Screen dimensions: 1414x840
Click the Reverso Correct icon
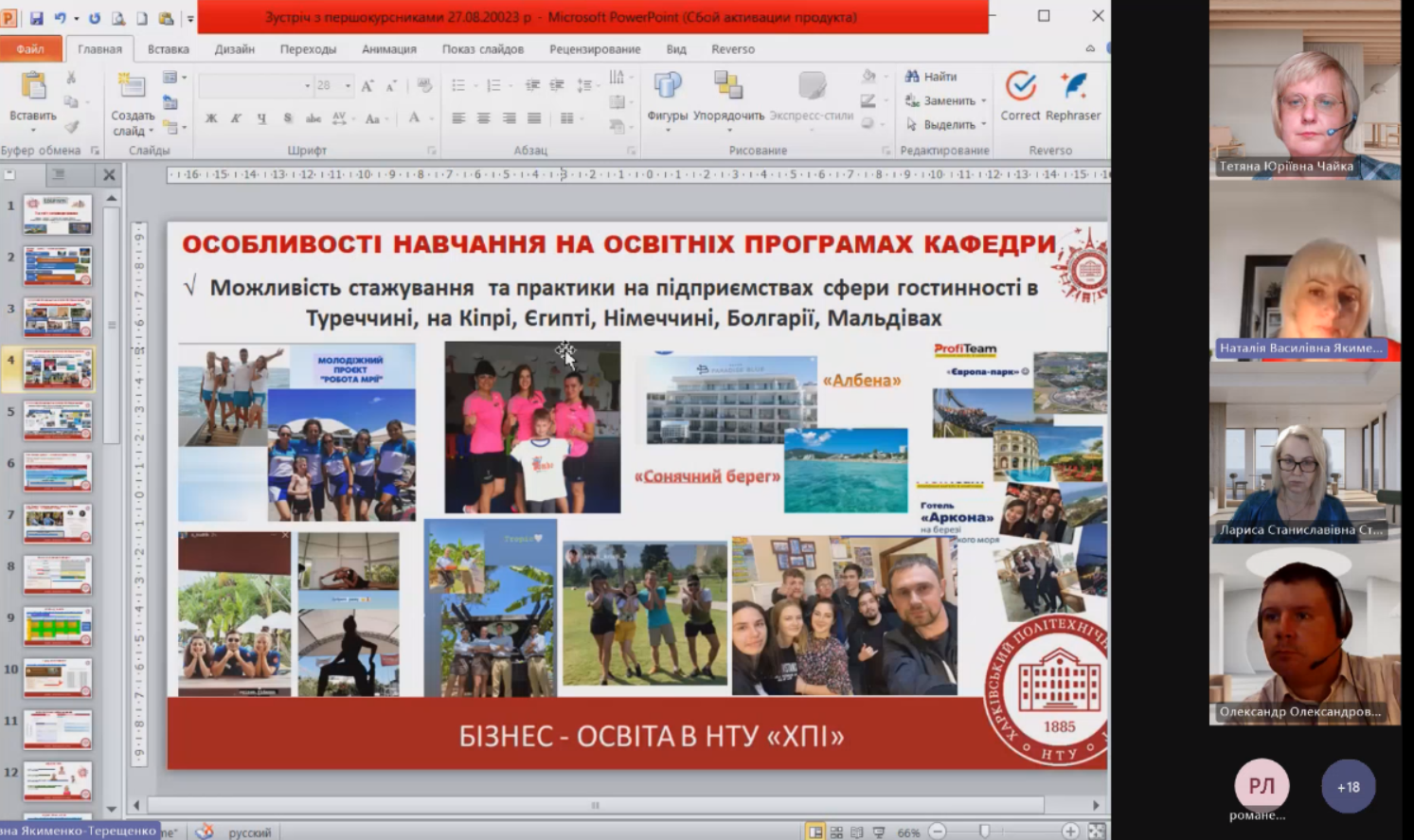pyautogui.click(x=1020, y=87)
